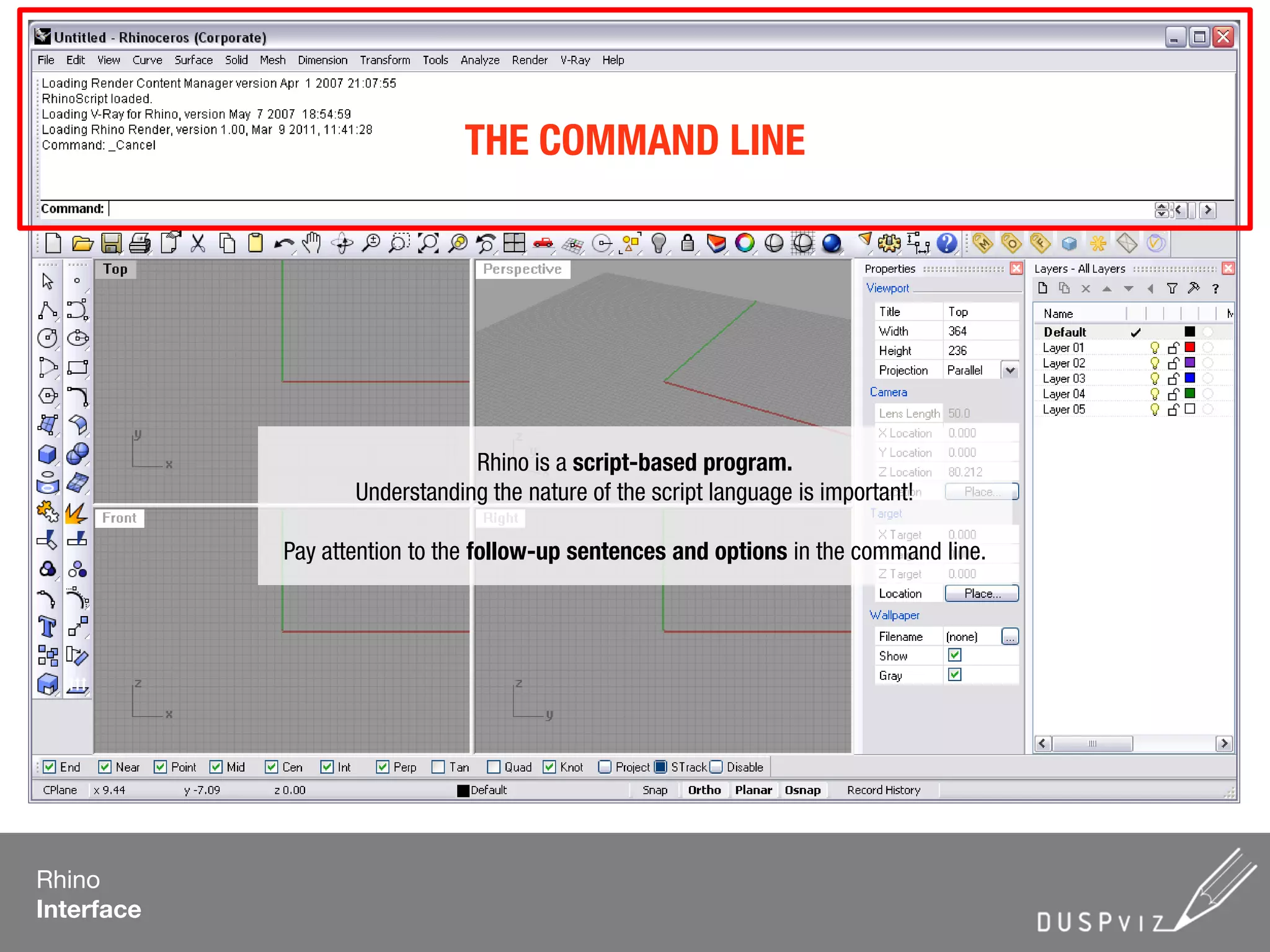Open the Surface menu
1270x952 pixels.
pyautogui.click(x=193, y=60)
